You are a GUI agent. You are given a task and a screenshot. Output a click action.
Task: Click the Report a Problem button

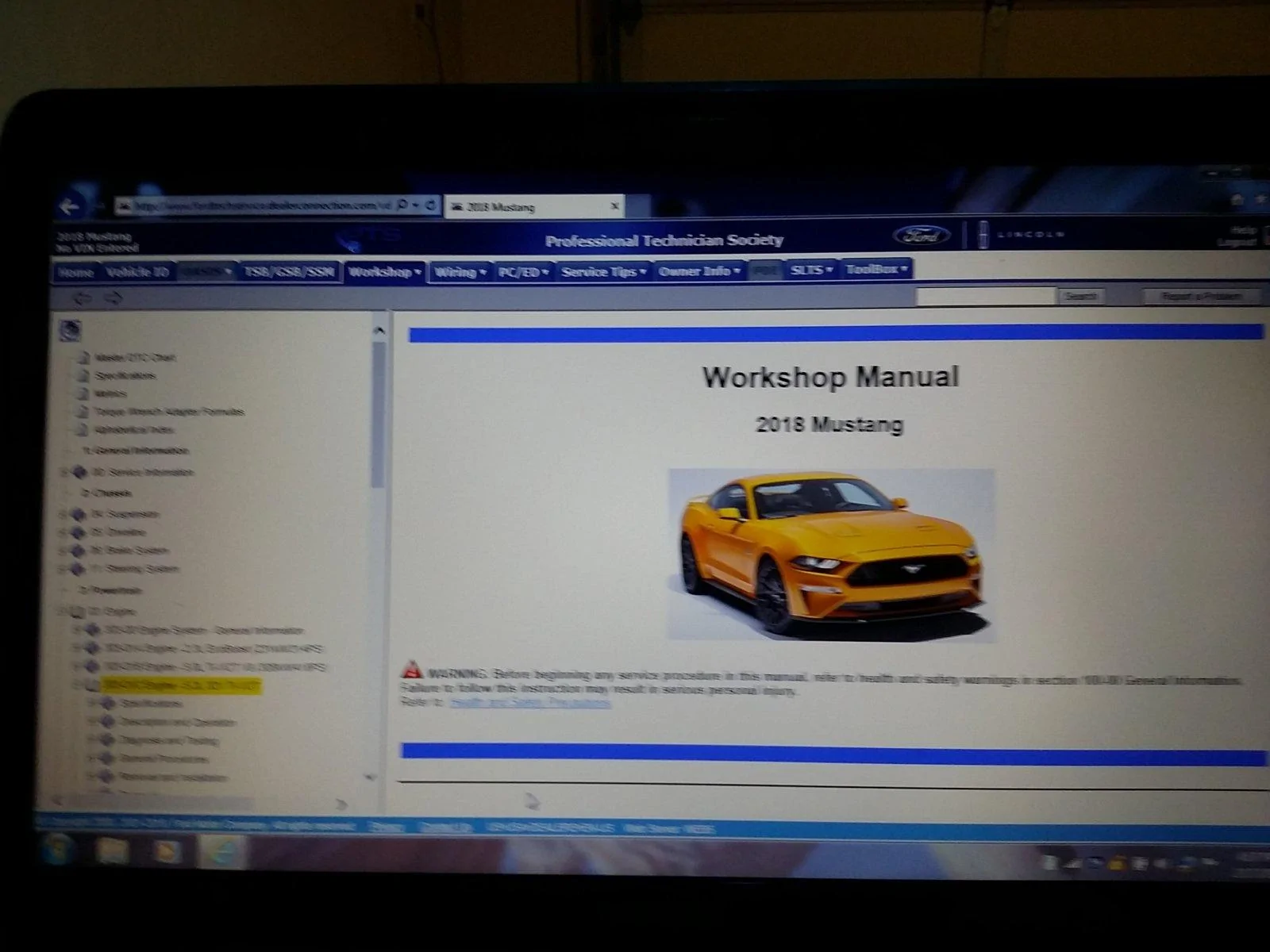pyautogui.click(x=1202, y=296)
